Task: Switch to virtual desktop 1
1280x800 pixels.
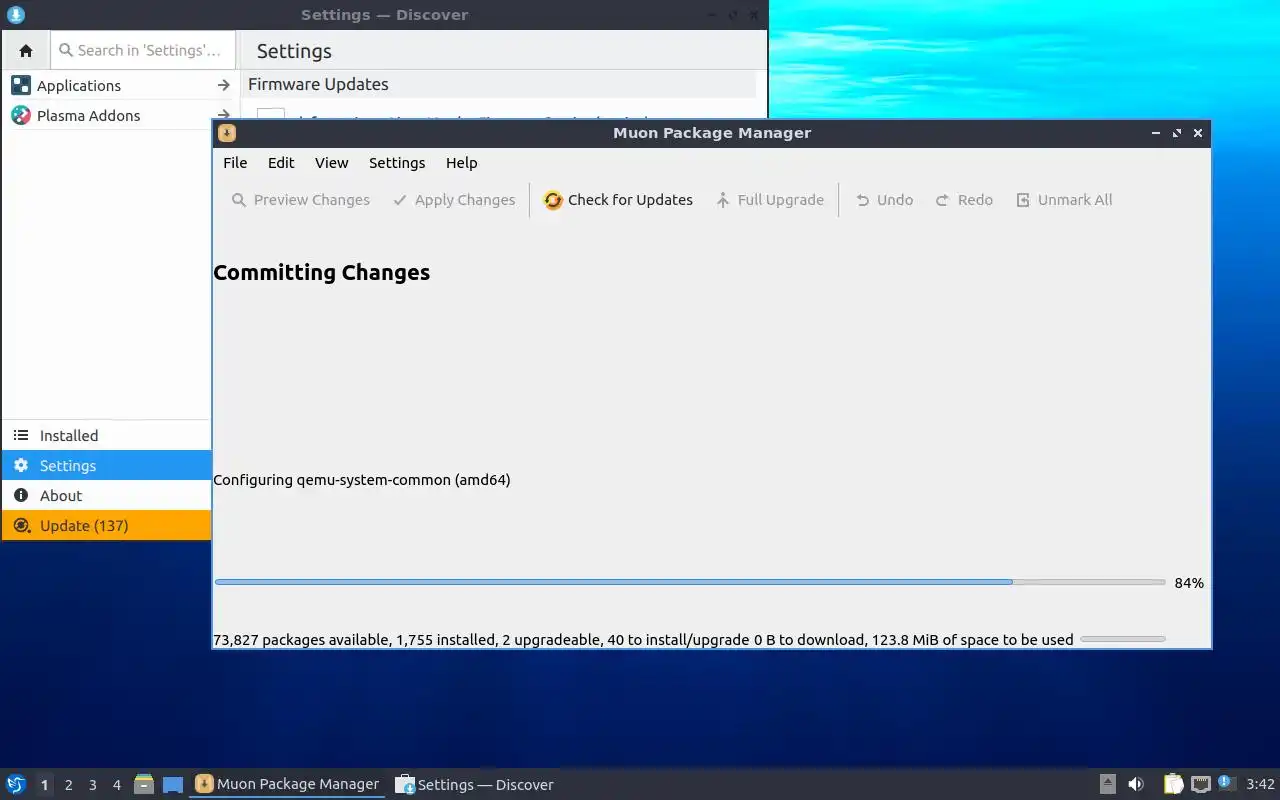Action: pos(44,785)
